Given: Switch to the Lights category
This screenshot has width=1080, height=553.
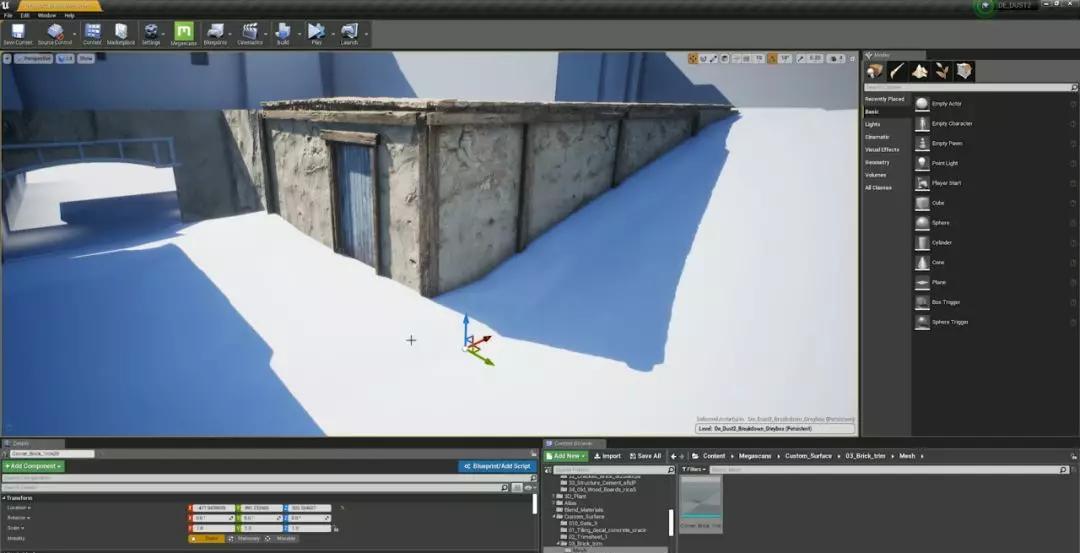Looking at the screenshot, I should point(873,125).
